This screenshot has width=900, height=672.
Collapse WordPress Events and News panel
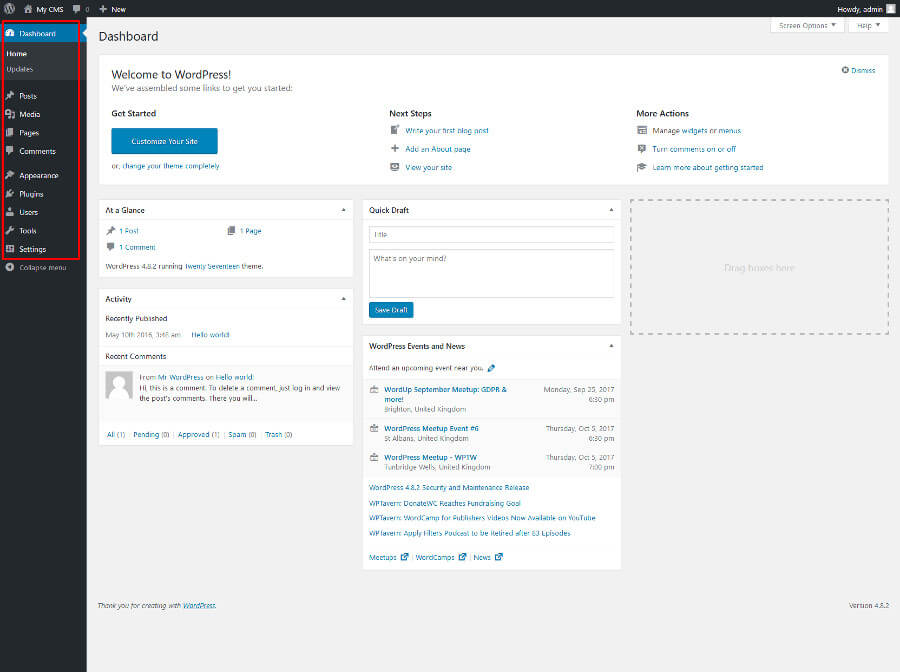[611, 346]
